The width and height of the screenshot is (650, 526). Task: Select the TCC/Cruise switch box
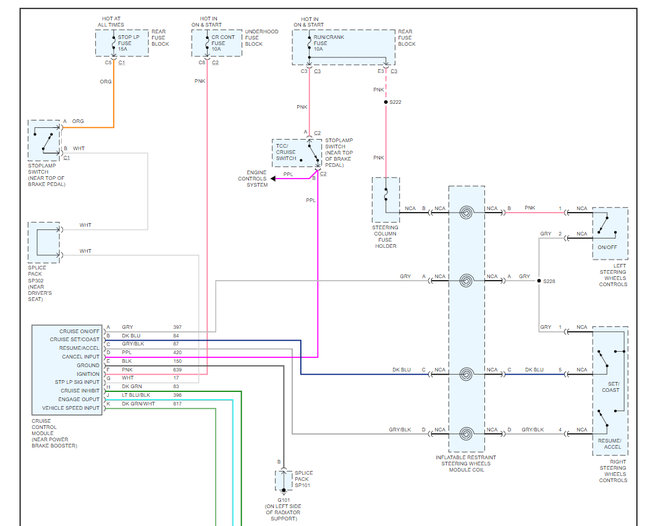(297, 153)
